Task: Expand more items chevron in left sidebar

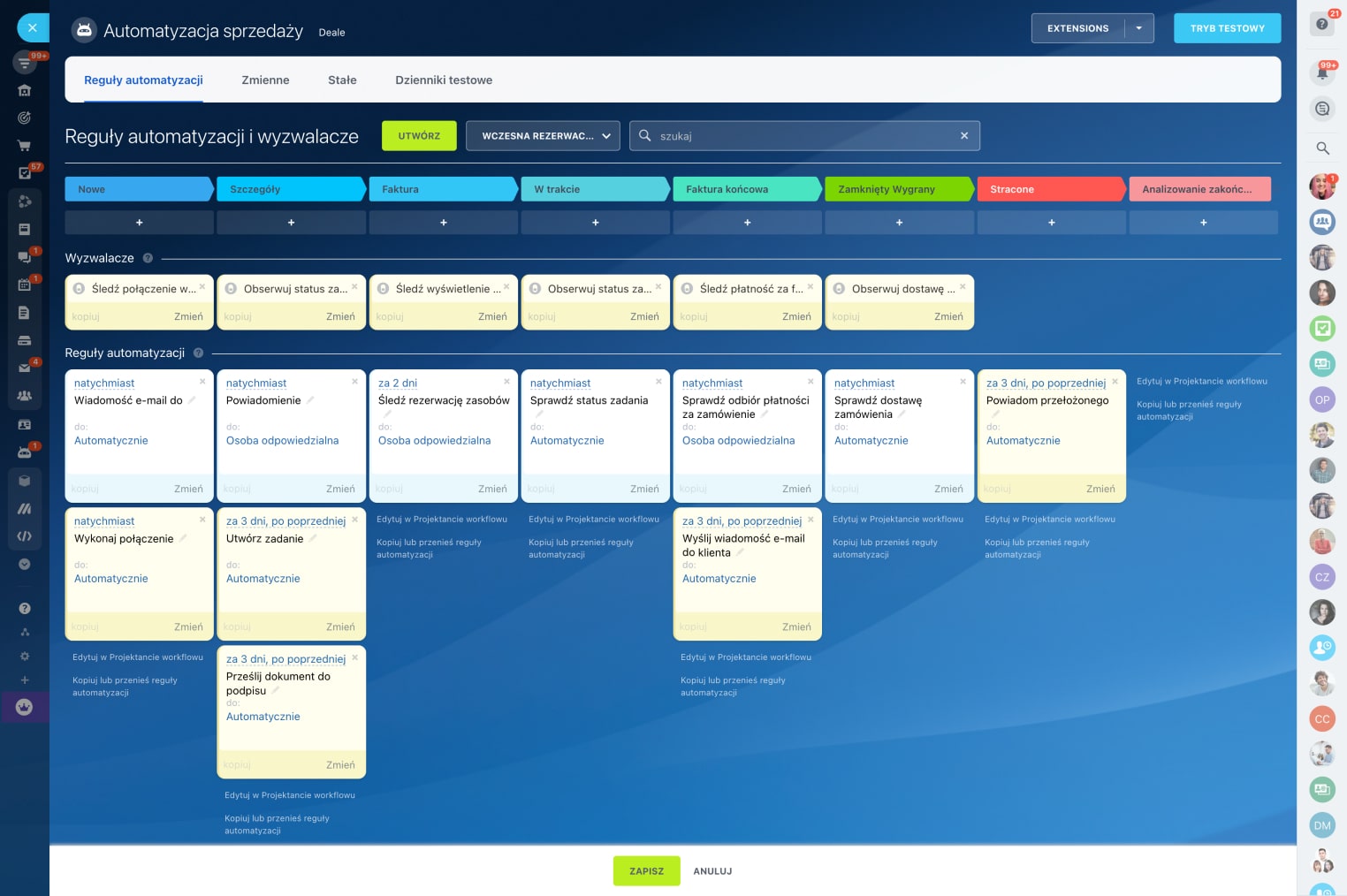Action: pyautogui.click(x=24, y=564)
